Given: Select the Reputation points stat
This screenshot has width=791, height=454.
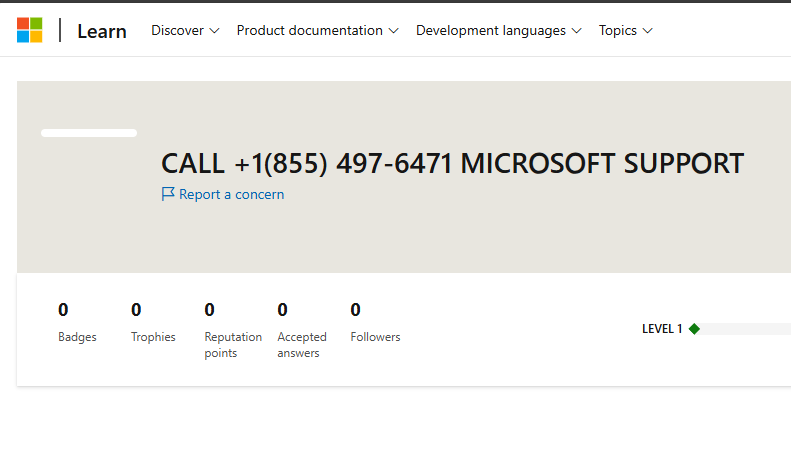Looking at the screenshot, I should [x=233, y=330].
